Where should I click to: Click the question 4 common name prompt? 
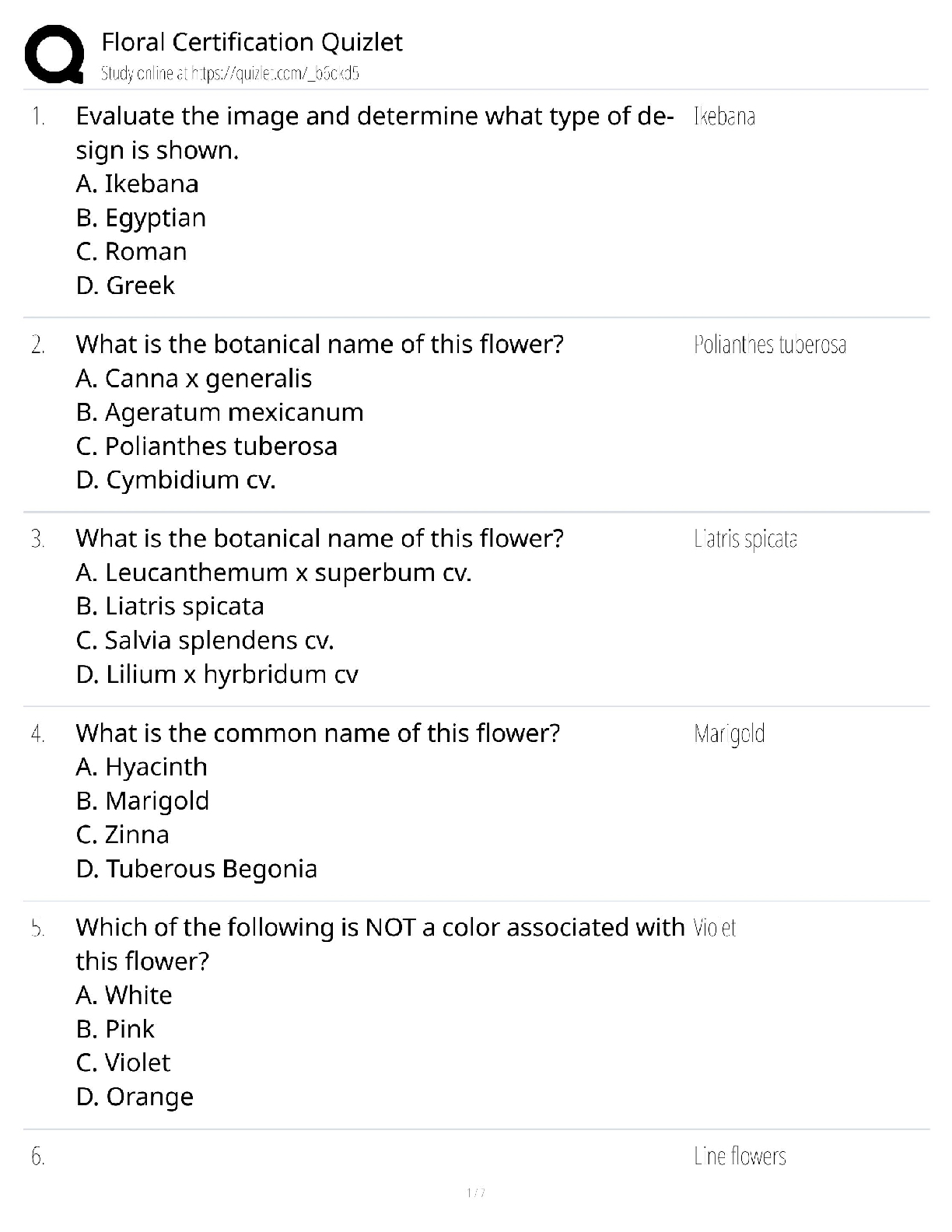click(x=318, y=733)
